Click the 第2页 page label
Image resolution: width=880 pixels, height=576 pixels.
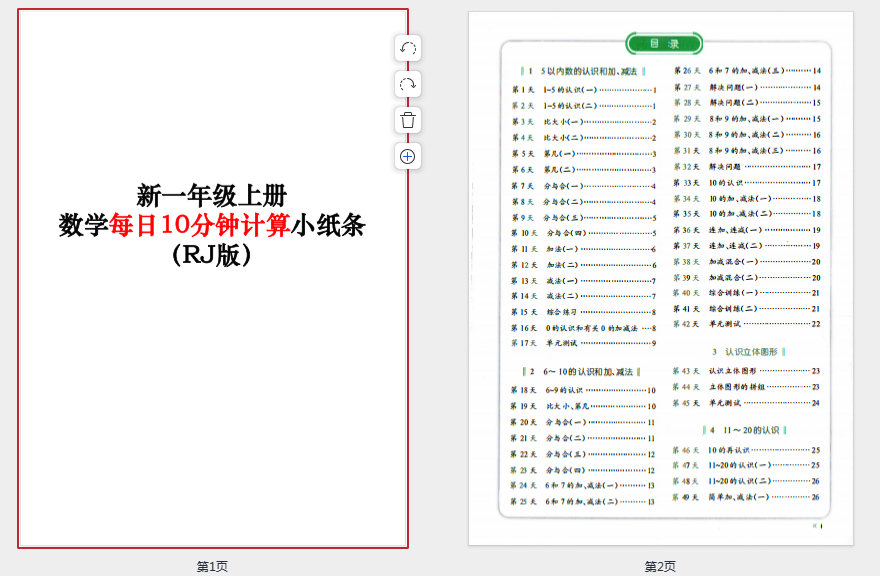click(660, 566)
